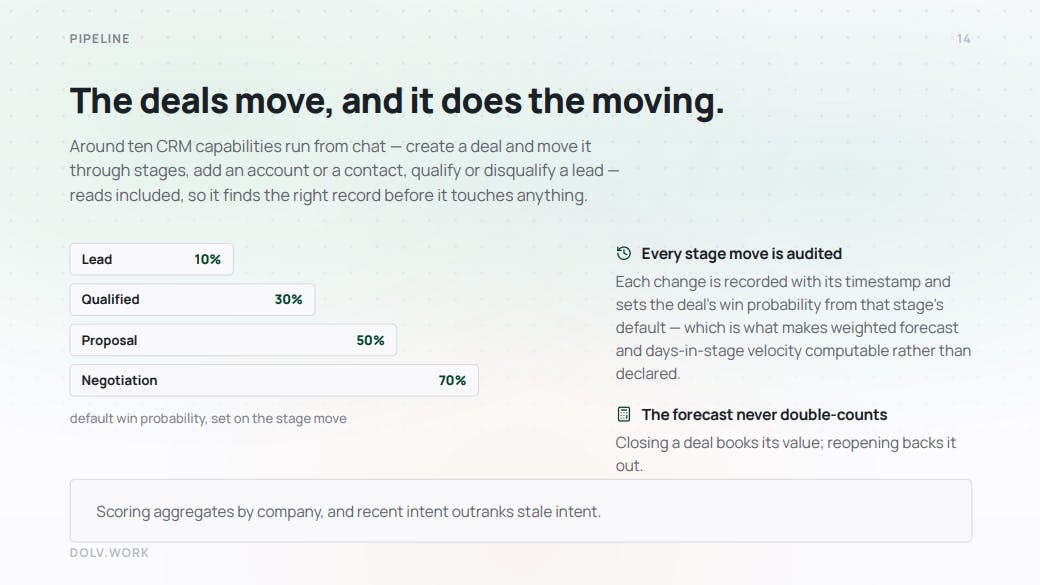Click the forecast calculator icon
The height and width of the screenshot is (585, 1040).
click(623, 415)
